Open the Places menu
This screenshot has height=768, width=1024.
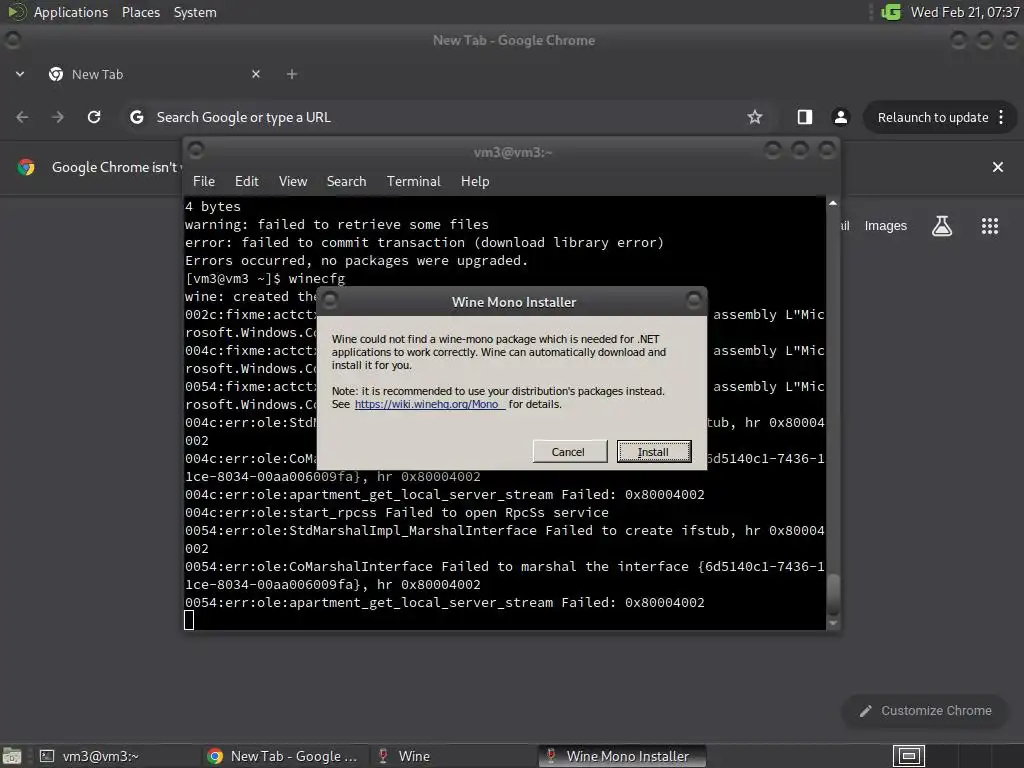point(140,12)
